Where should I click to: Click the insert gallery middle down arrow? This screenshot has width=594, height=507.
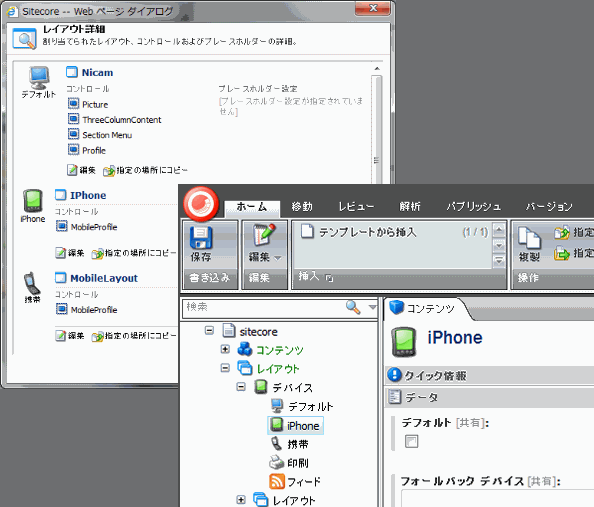click(499, 246)
